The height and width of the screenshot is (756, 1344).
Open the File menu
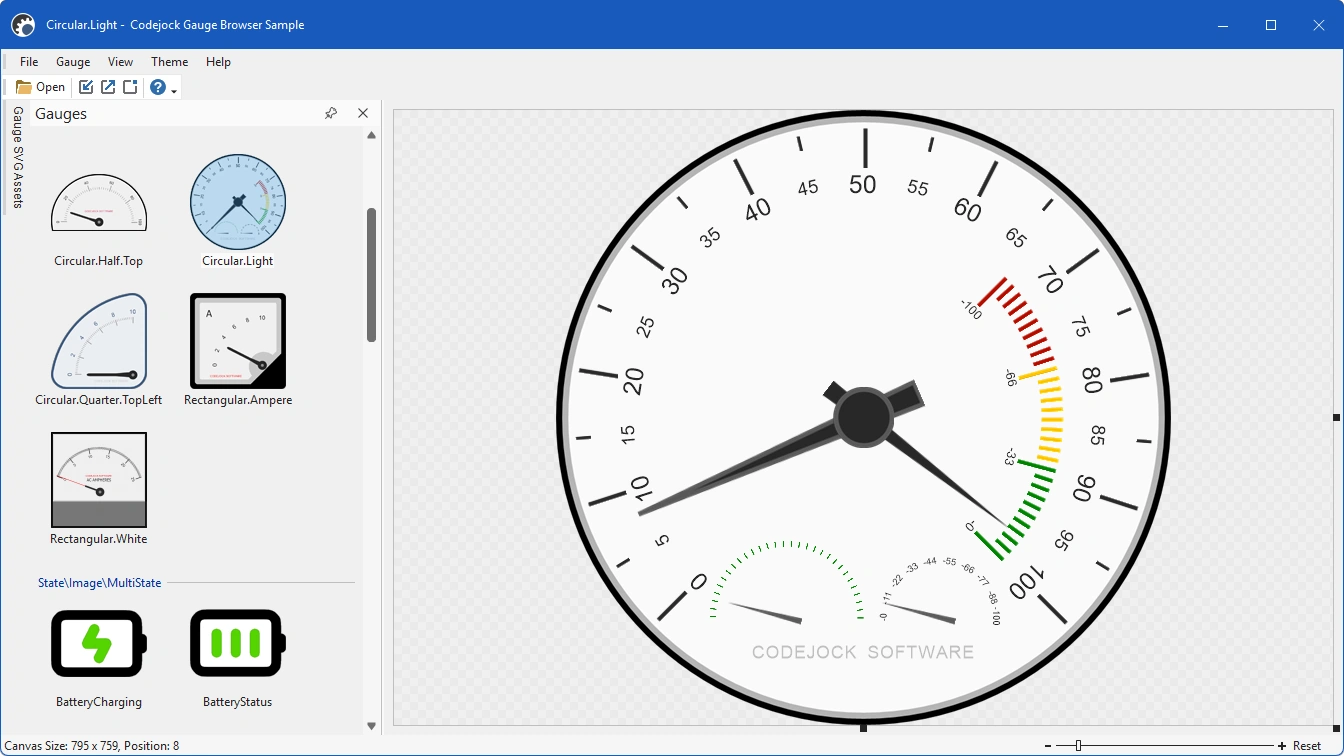[29, 62]
